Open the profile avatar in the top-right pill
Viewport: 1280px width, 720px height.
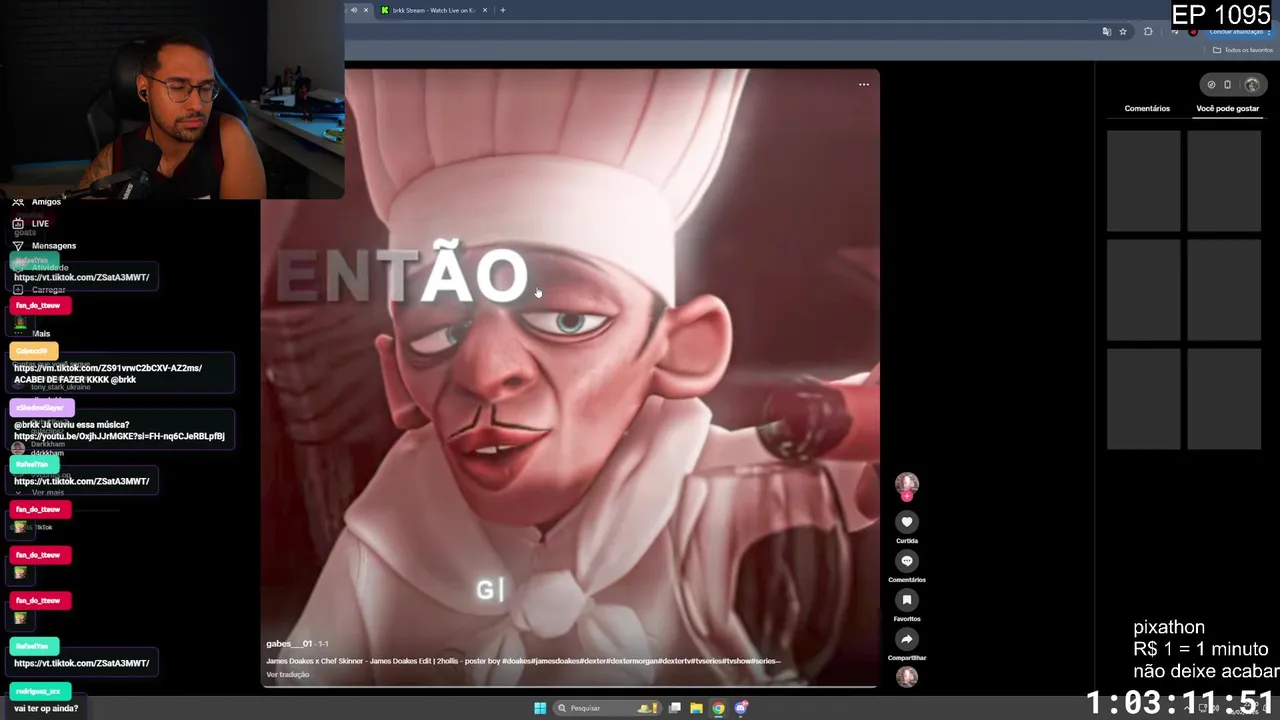[1251, 85]
